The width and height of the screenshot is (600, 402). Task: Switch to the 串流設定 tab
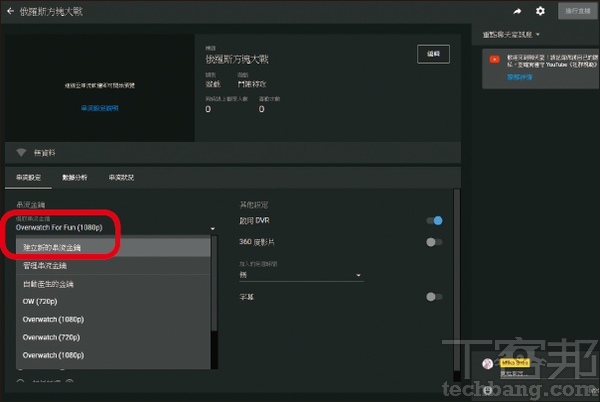click(28, 177)
